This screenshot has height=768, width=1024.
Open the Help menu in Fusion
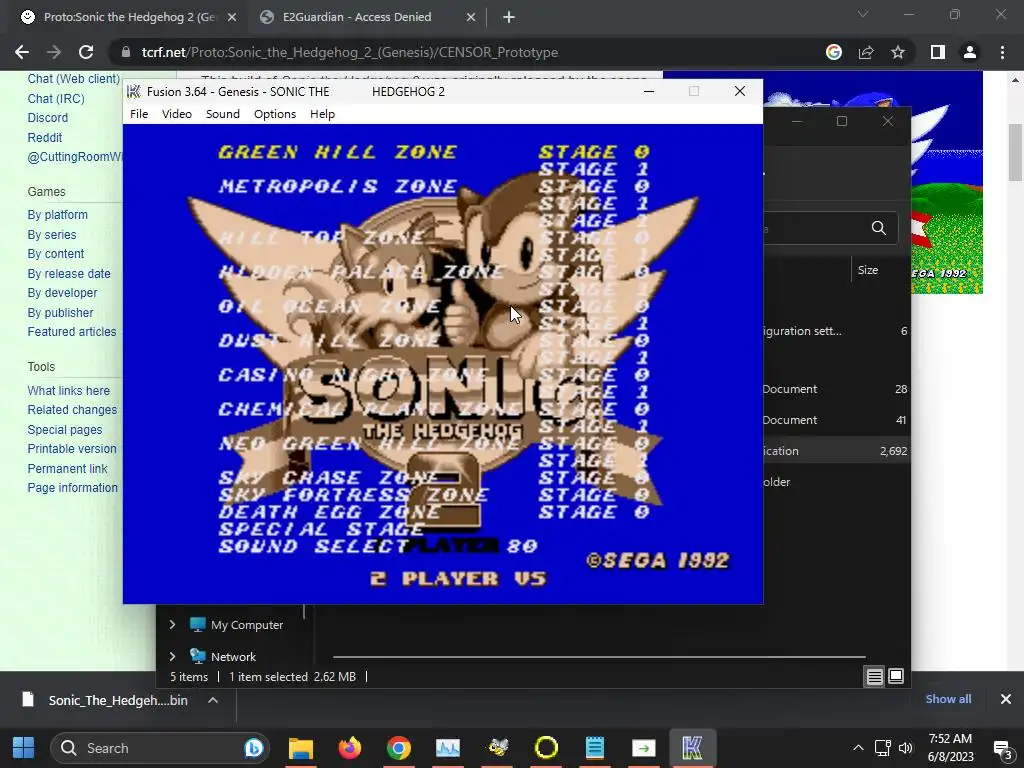coord(322,114)
